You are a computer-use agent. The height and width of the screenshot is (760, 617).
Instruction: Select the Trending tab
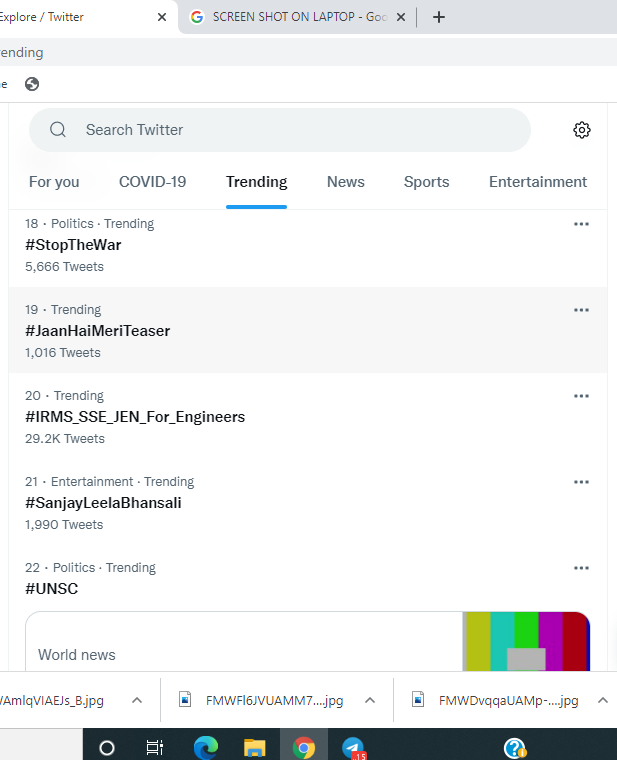pos(256,182)
